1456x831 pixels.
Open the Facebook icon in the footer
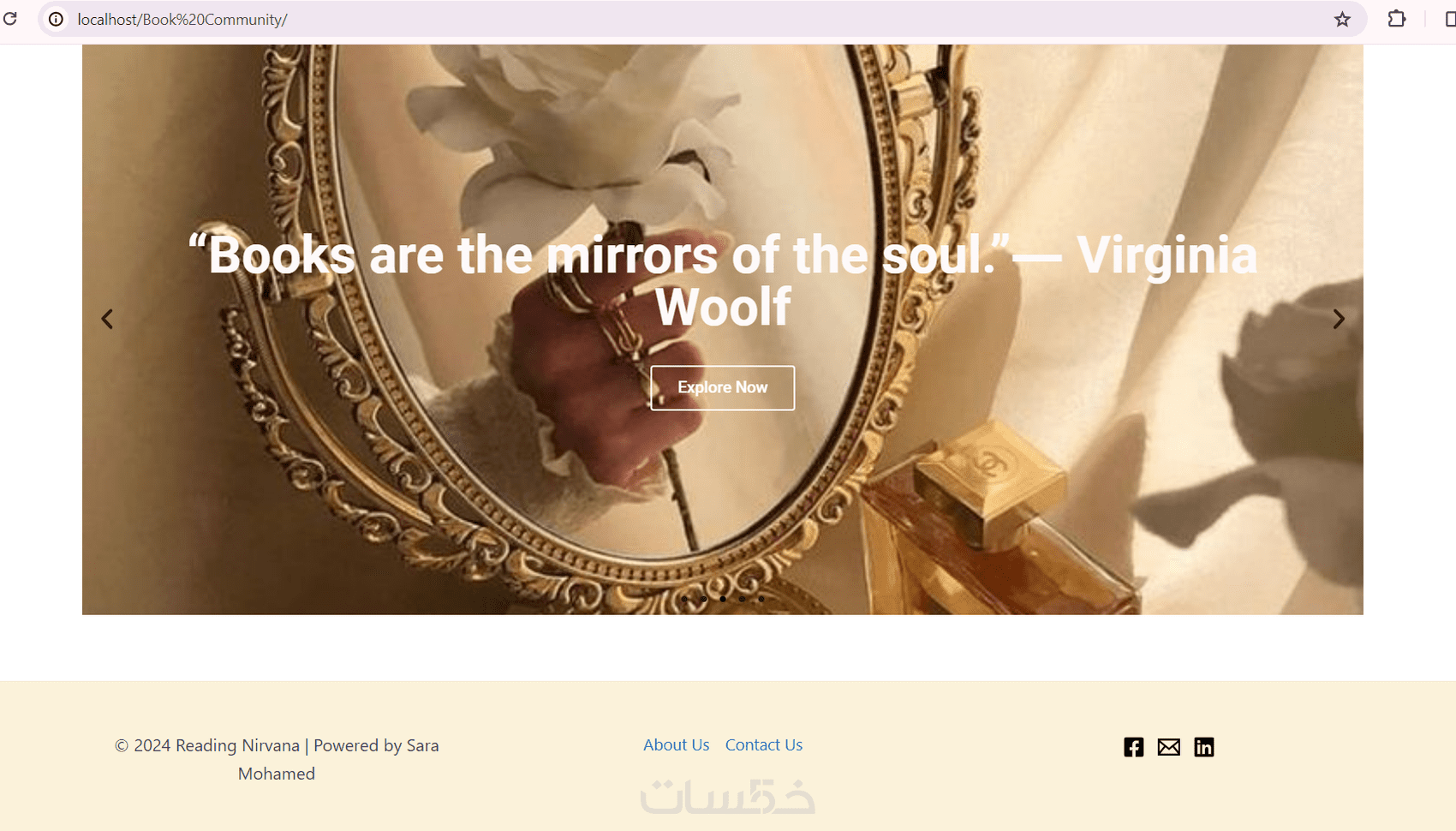[1133, 747]
